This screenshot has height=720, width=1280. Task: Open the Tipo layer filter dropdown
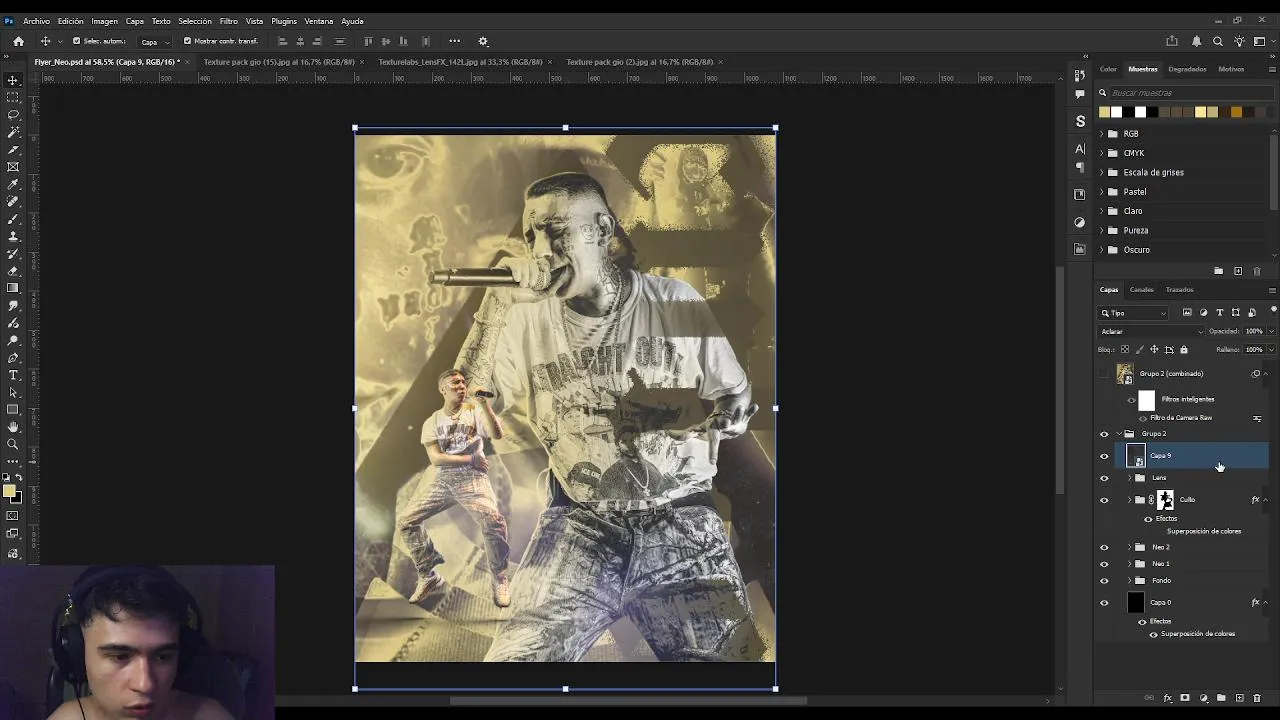tap(1133, 313)
